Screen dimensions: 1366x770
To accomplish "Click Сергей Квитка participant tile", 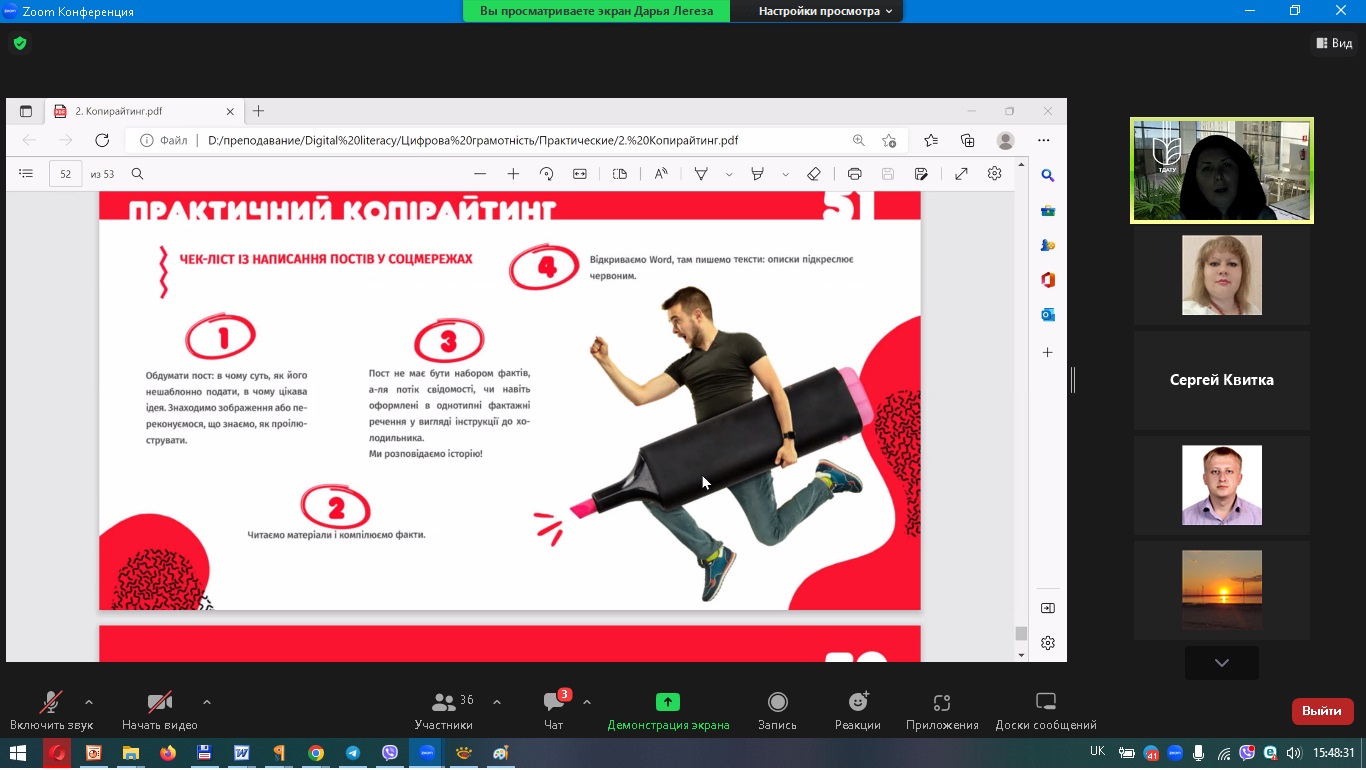I will click(1221, 380).
